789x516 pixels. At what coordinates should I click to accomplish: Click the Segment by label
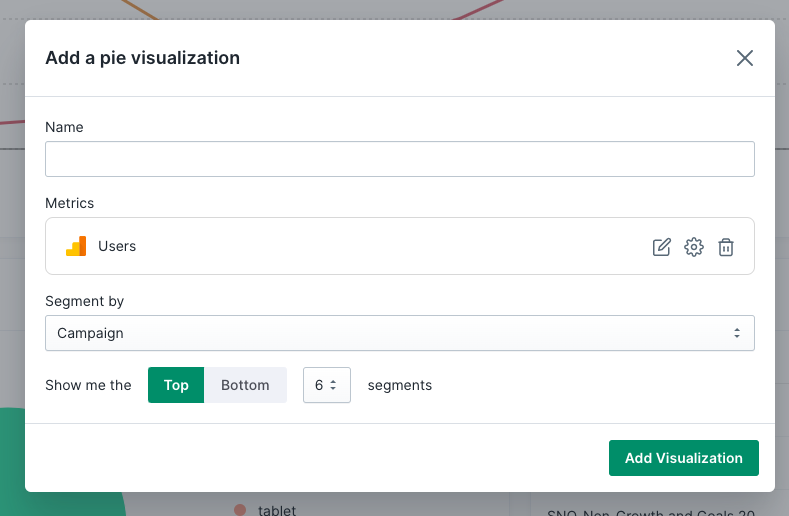pos(84,301)
